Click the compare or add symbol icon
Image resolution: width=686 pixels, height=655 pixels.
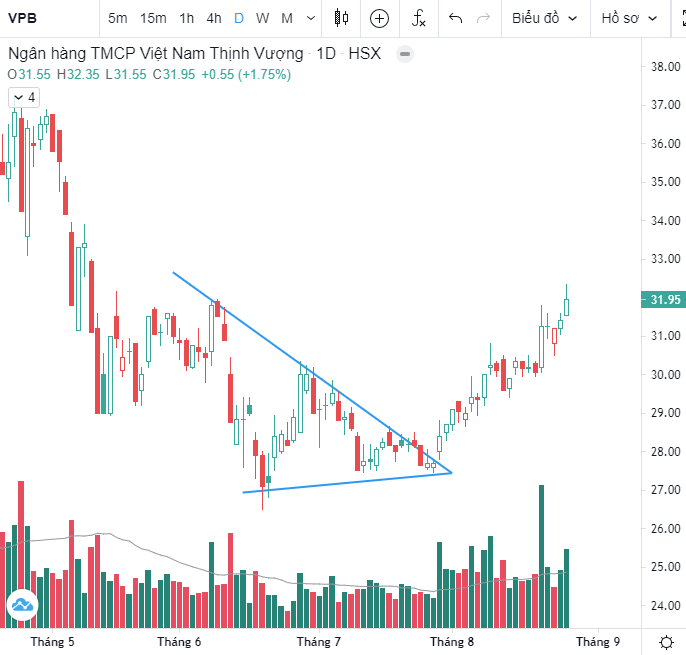379,18
